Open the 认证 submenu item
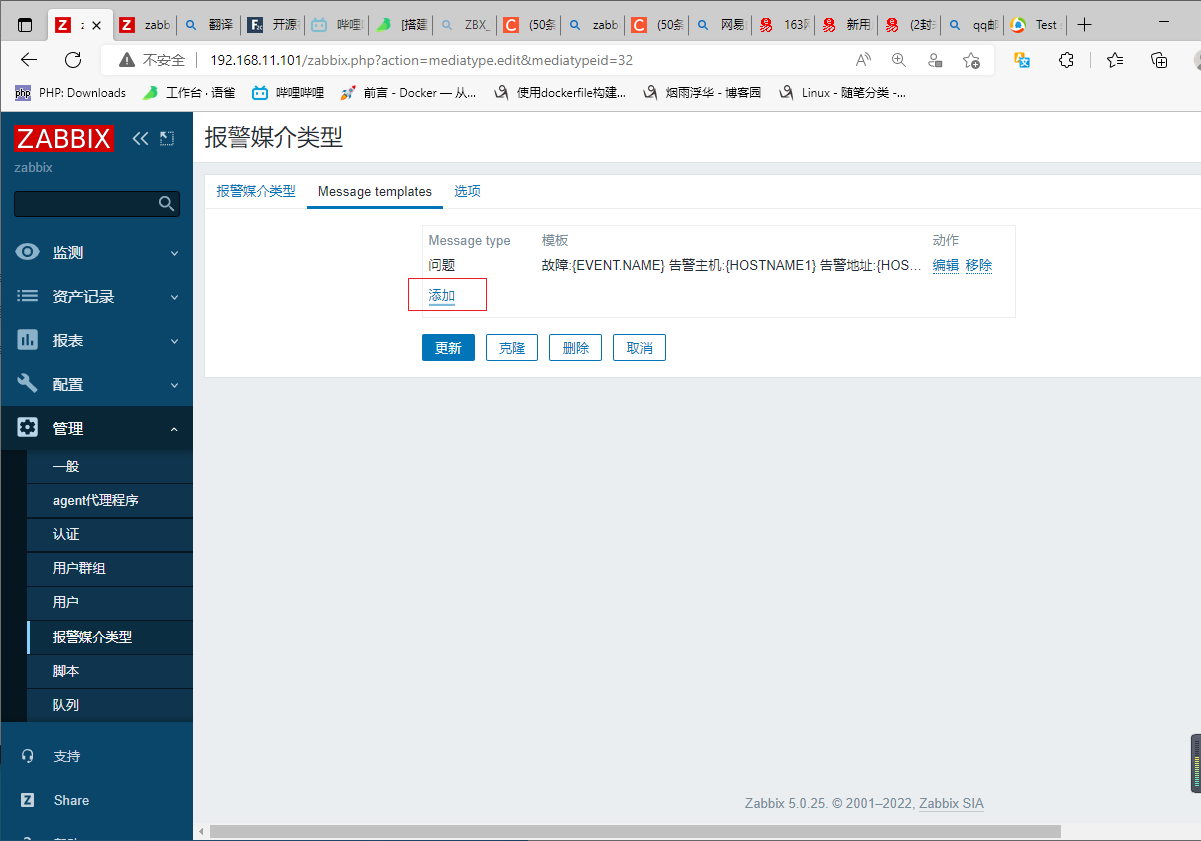The image size is (1201, 841). coord(110,535)
